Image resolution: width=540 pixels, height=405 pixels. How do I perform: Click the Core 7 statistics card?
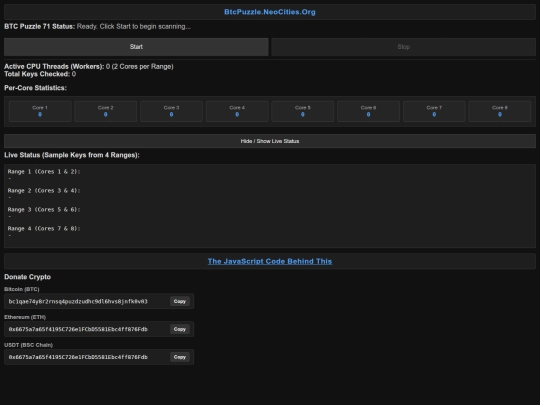[x=434, y=111]
